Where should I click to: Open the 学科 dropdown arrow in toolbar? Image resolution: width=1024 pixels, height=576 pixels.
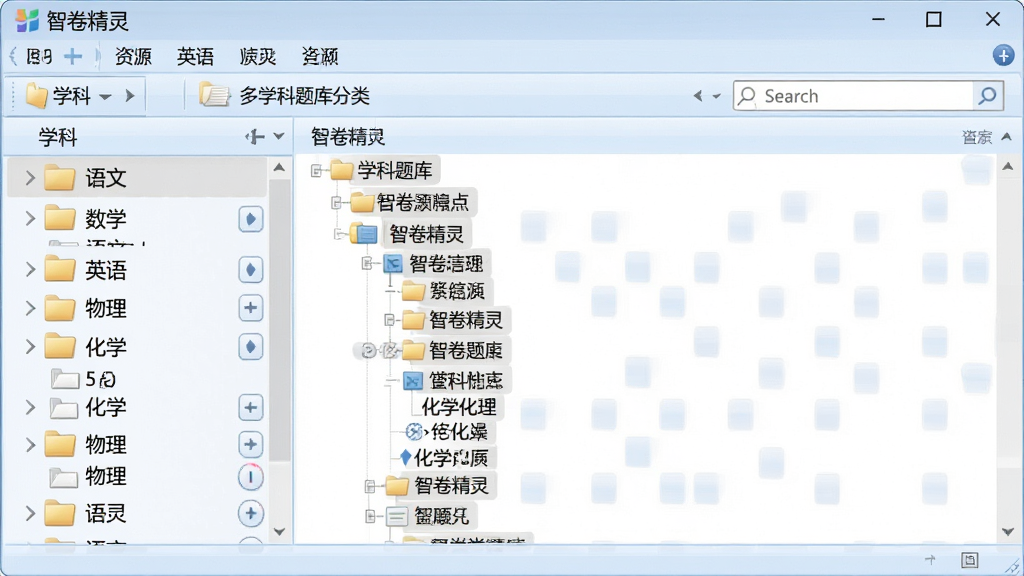click(105, 97)
